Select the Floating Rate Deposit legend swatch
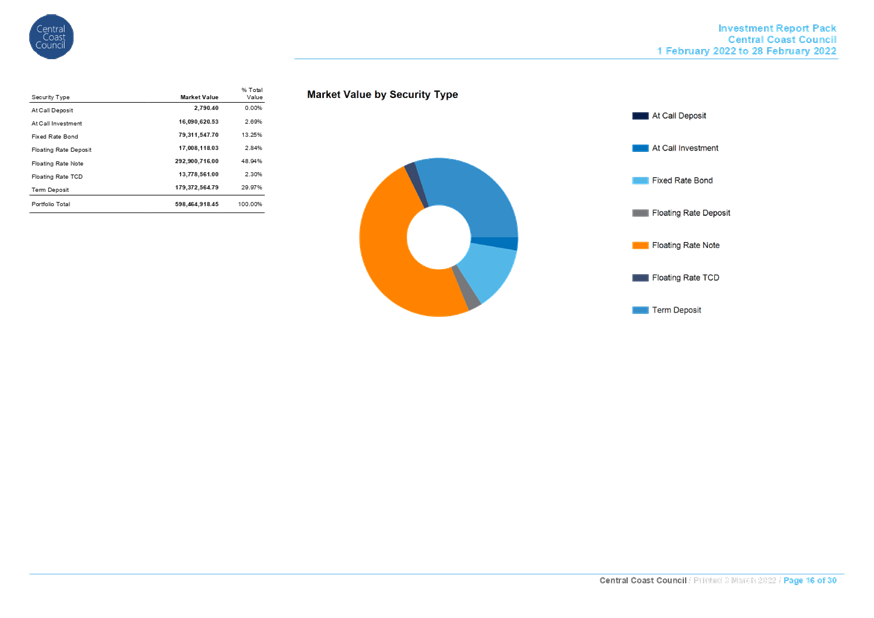 click(x=640, y=213)
